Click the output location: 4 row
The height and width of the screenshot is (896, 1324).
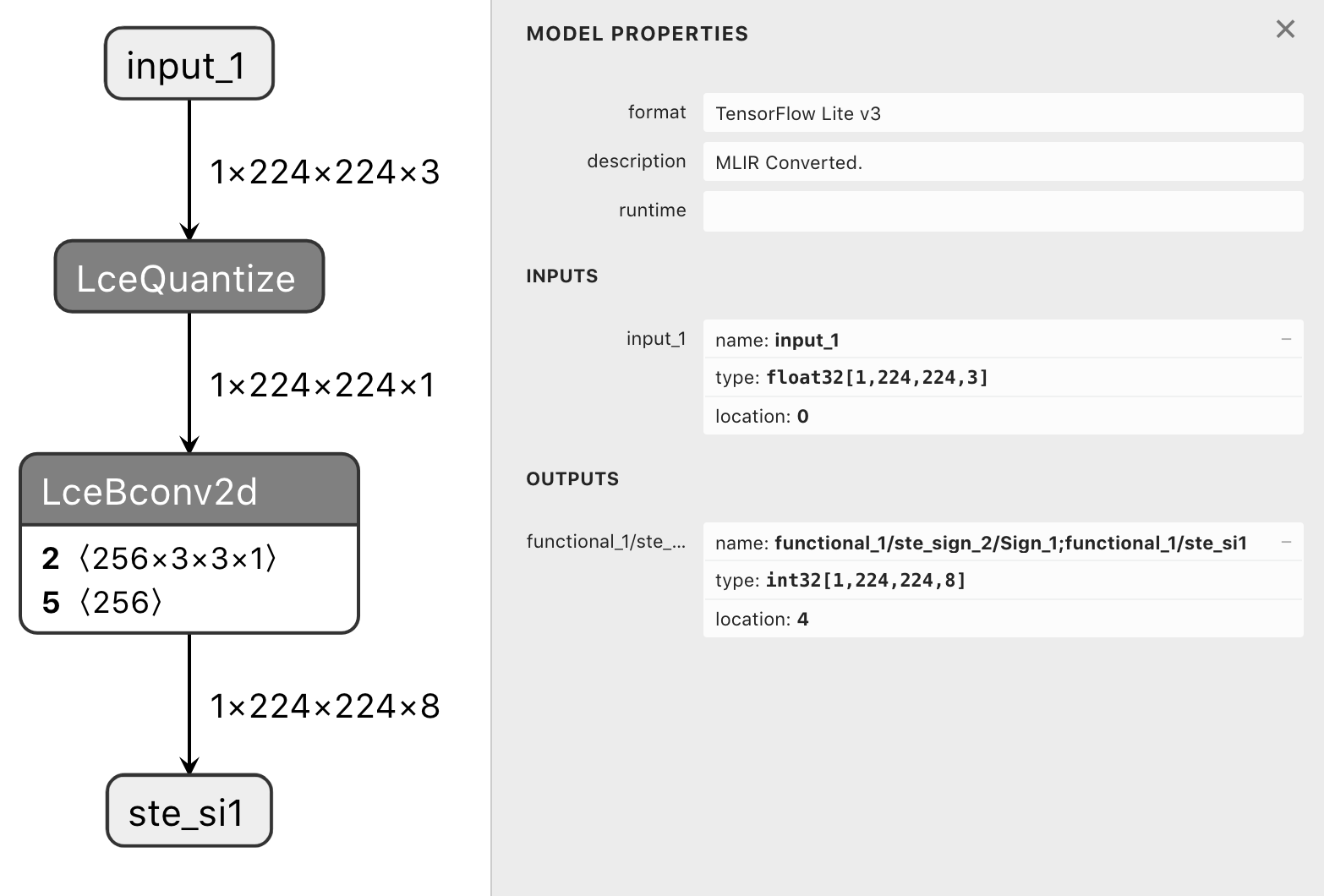1003,619
